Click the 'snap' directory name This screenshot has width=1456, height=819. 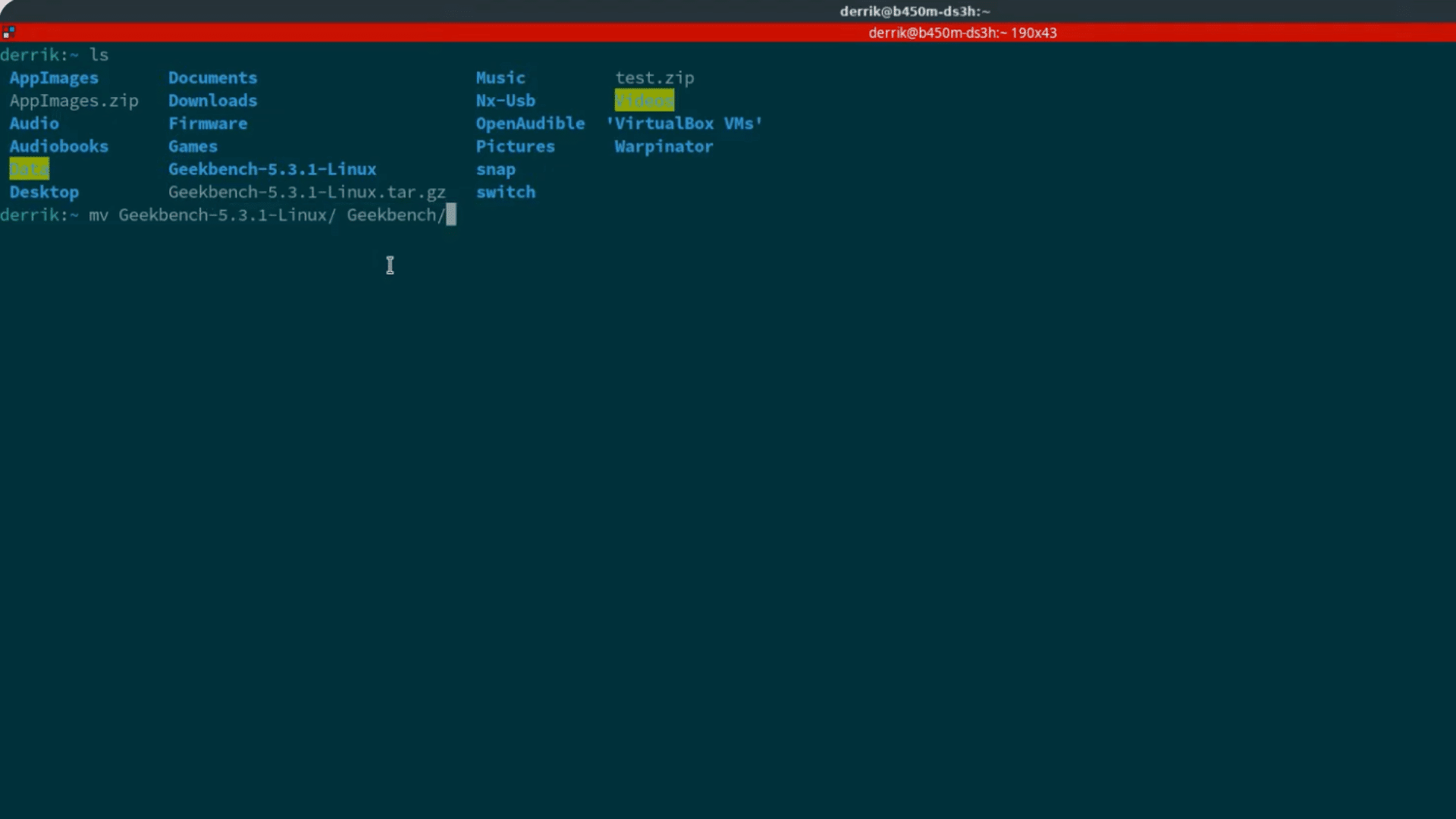(x=496, y=170)
